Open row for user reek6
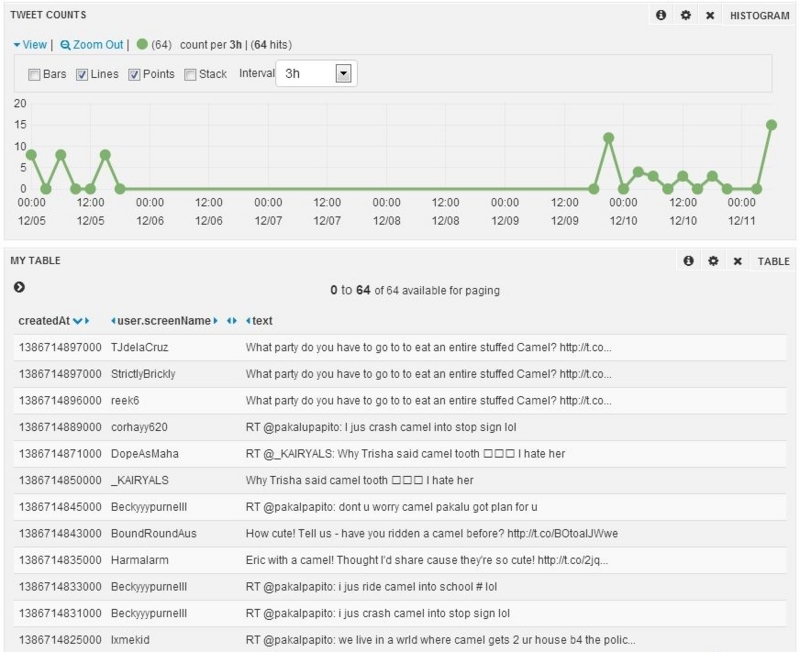The image size is (800, 652). click(x=400, y=400)
